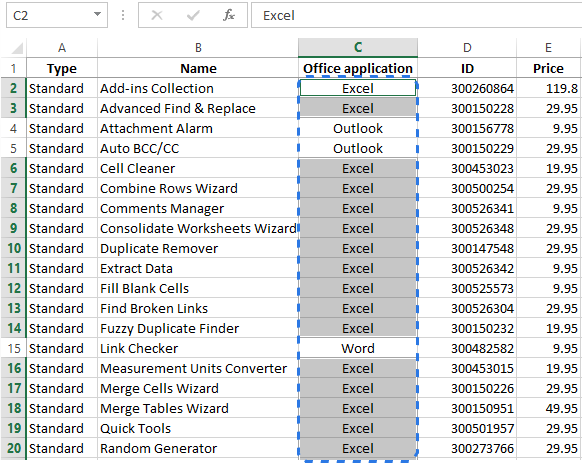The height and width of the screenshot is (463, 582).
Task: Click the Merge Cells Wizard cell
Action: tap(198, 388)
